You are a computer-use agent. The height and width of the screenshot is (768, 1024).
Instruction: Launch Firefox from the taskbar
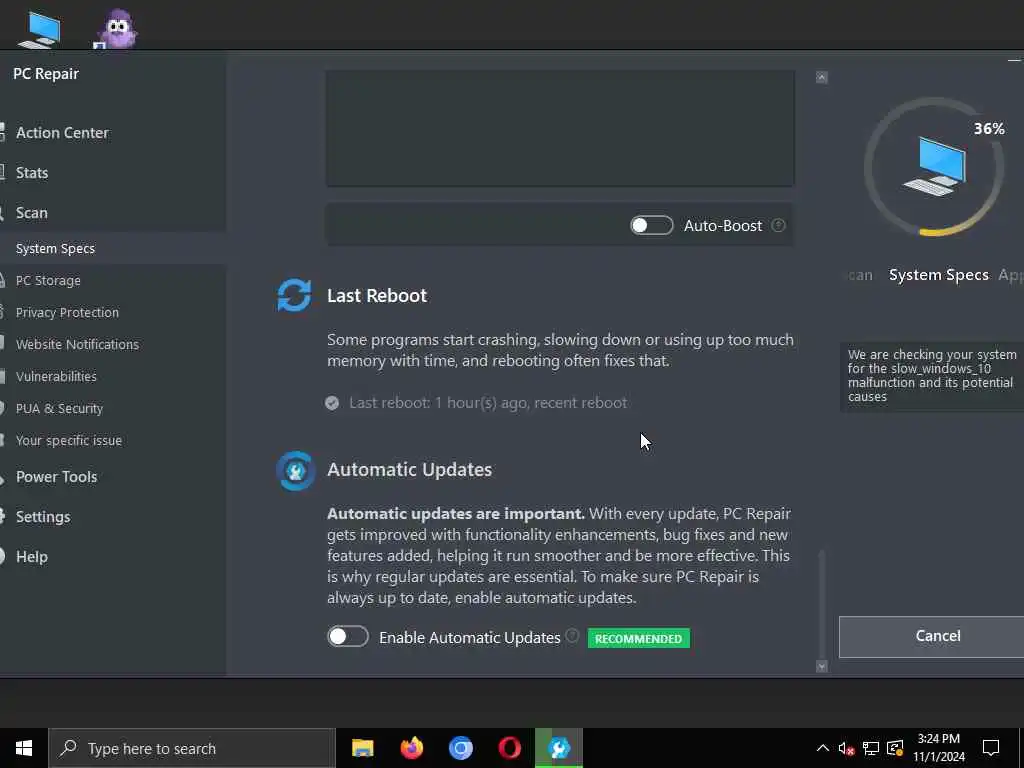tap(411, 748)
